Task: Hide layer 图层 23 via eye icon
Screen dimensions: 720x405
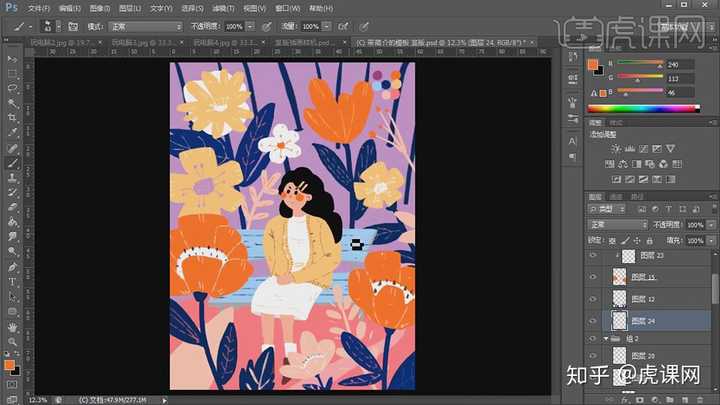Action: [x=593, y=255]
